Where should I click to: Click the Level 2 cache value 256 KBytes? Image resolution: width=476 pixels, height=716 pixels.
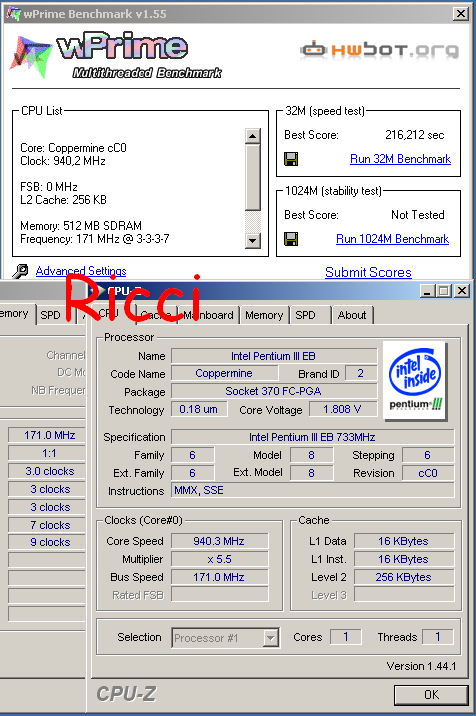[404, 577]
